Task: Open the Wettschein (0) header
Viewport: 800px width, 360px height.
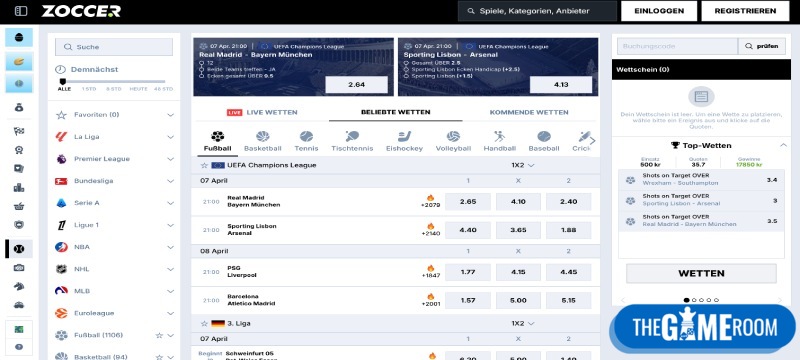Action: [x=701, y=69]
